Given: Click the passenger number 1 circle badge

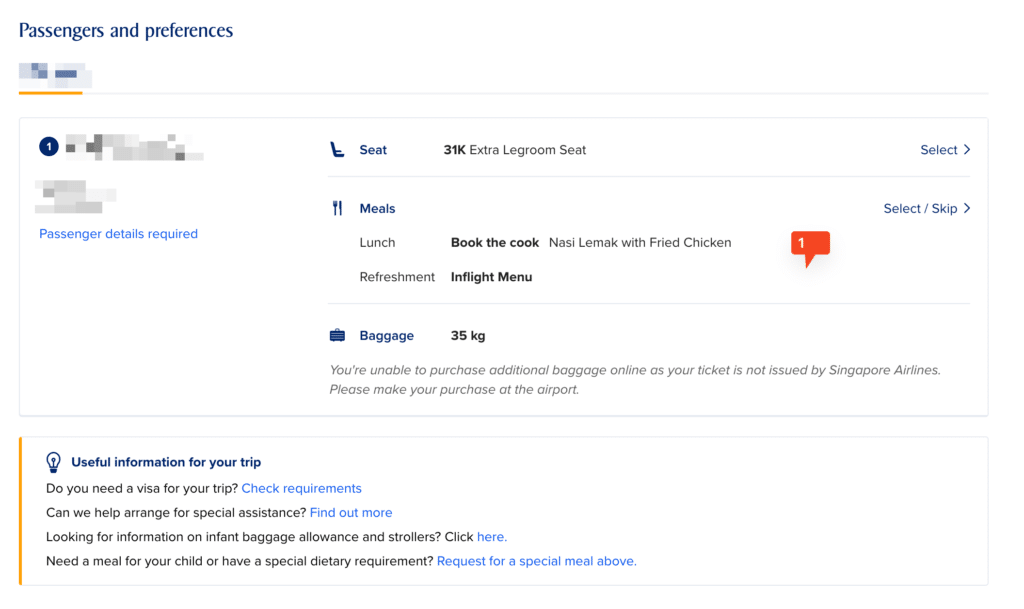Looking at the screenshot, I should pyautogui.click(x=49, y=146).
